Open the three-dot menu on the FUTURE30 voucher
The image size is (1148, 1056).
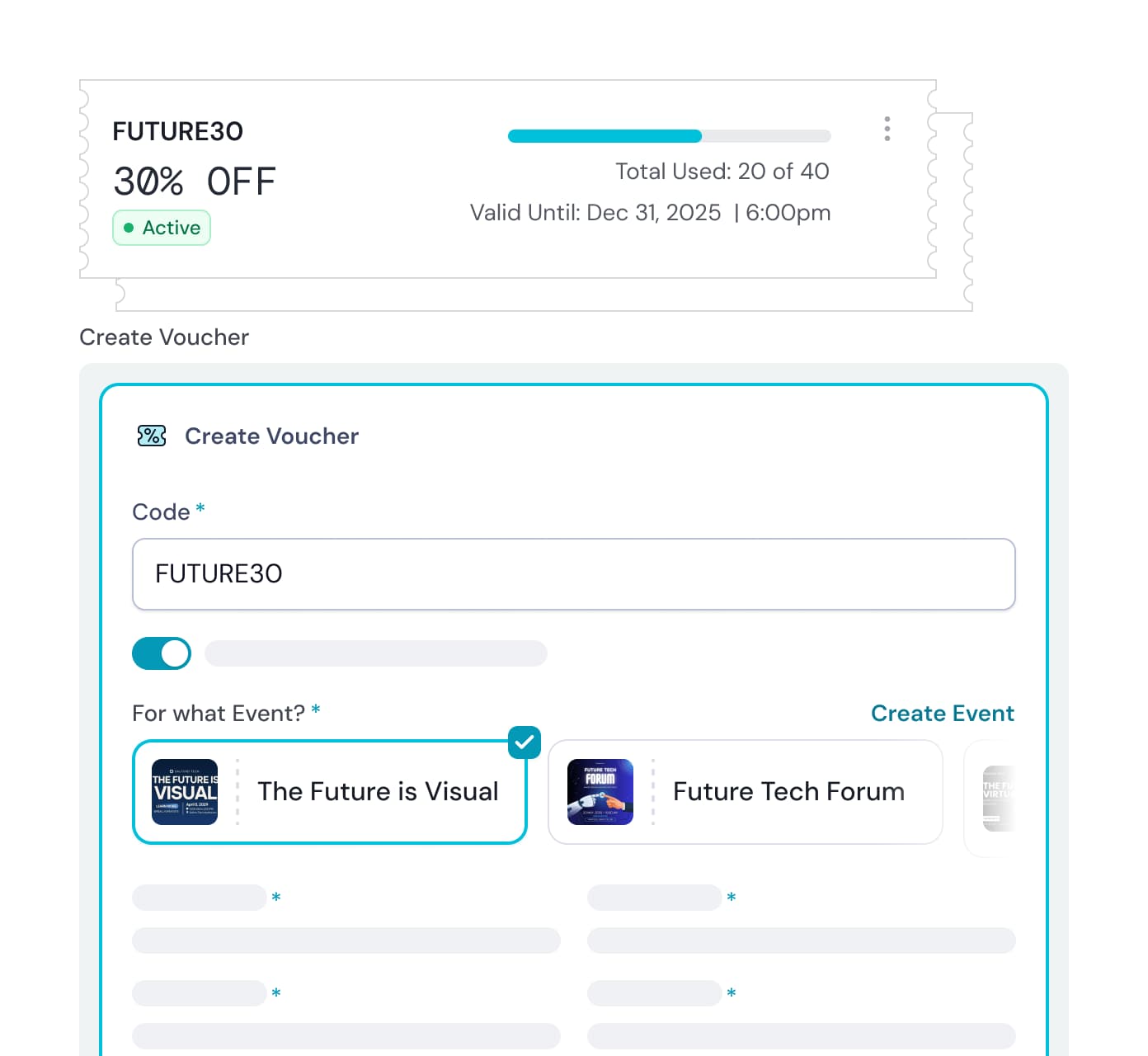click(887, 129)
